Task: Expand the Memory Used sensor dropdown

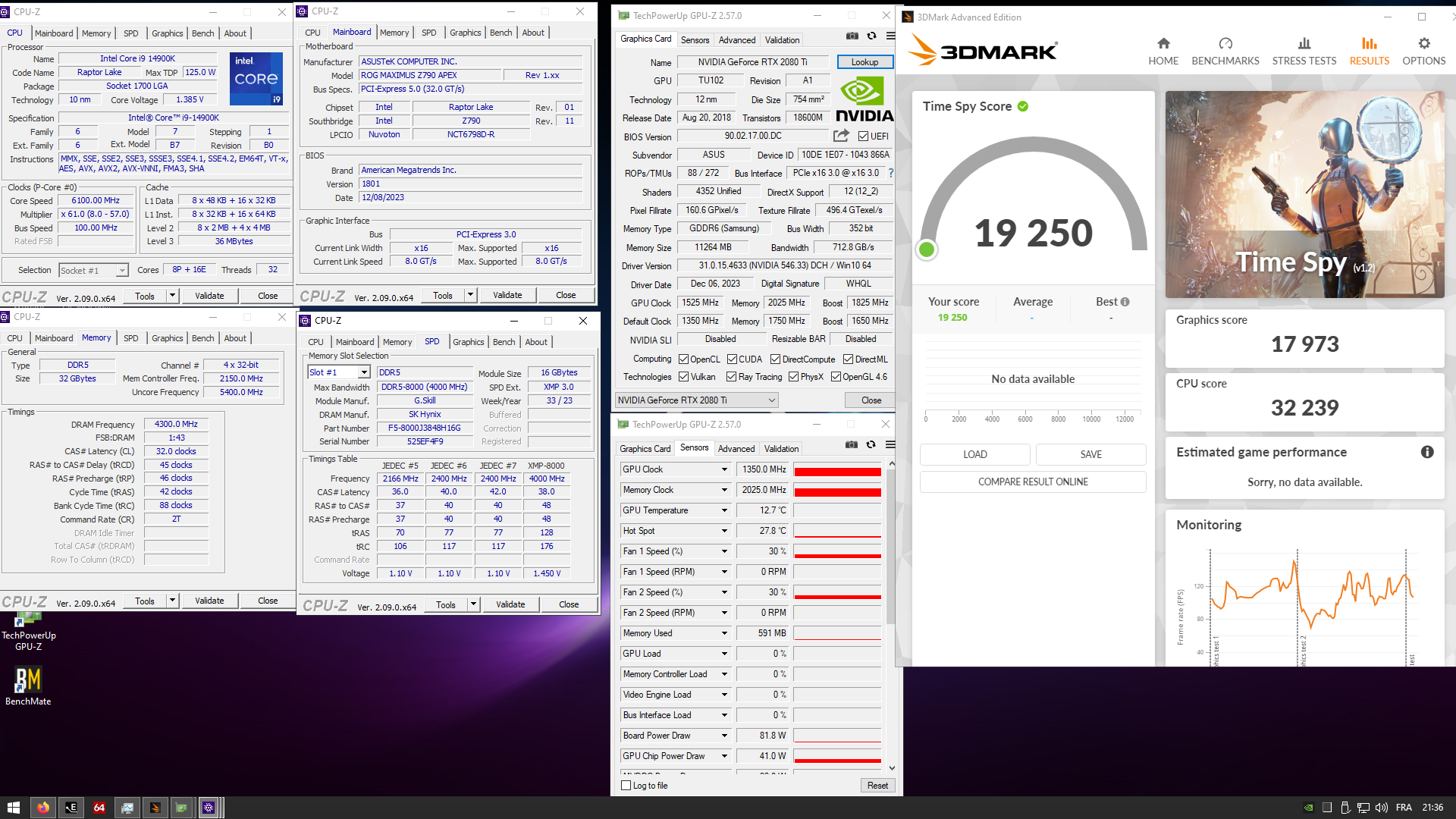Action: 724,633
